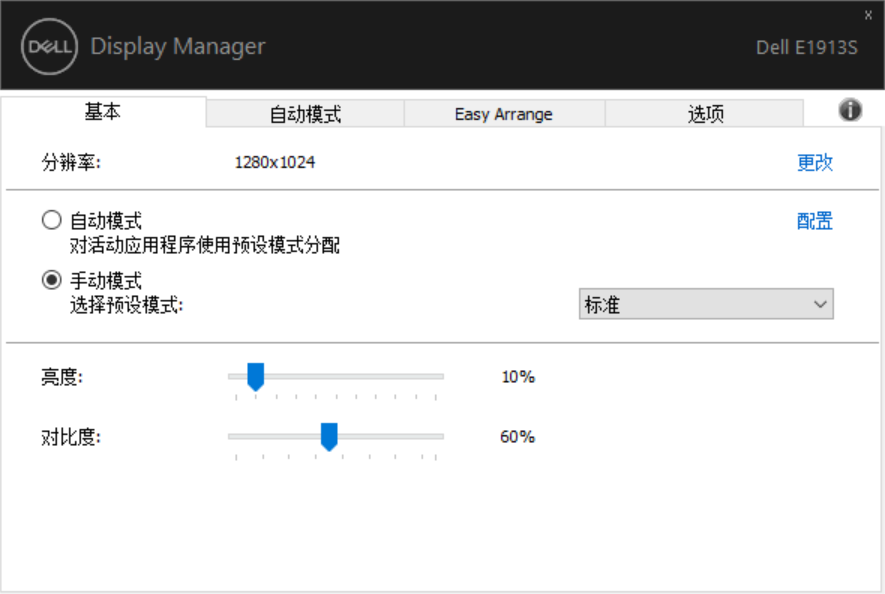Switch to the 自动模式 tab
The image size is (885, 594).
305,114
